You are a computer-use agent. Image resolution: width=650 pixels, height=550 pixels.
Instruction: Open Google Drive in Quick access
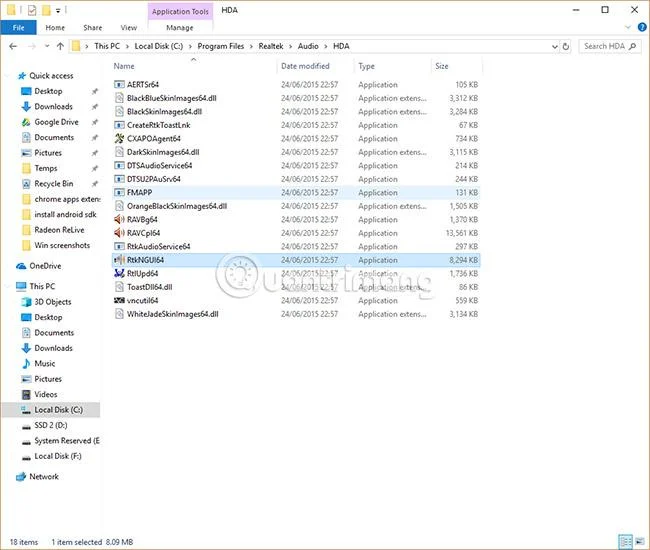tap(56, 122)
